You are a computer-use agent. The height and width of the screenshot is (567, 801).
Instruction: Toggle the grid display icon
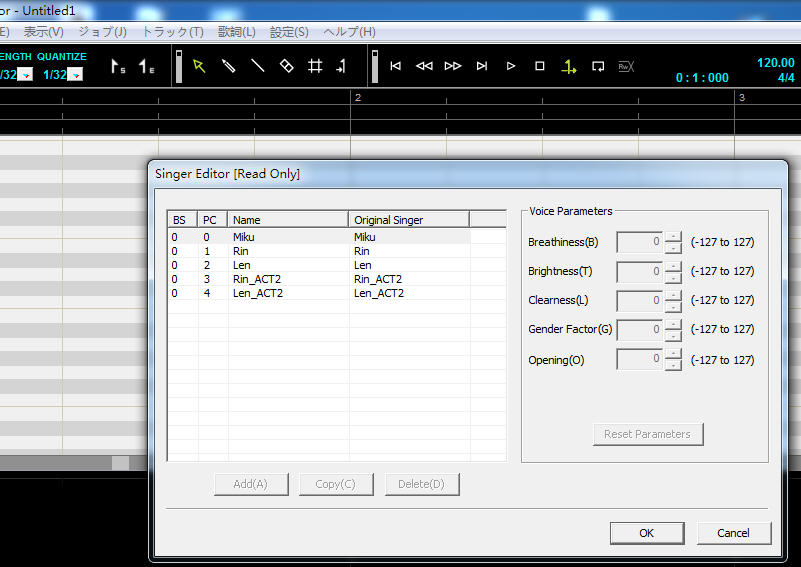(x=315, y=66)
